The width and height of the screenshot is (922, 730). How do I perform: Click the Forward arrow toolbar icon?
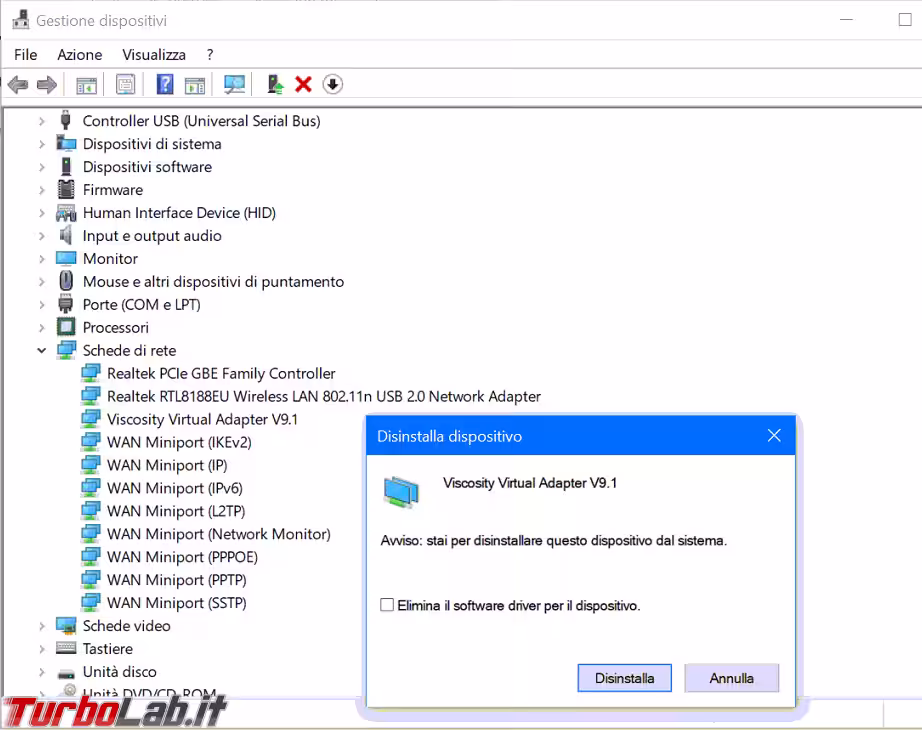(46, 85)
